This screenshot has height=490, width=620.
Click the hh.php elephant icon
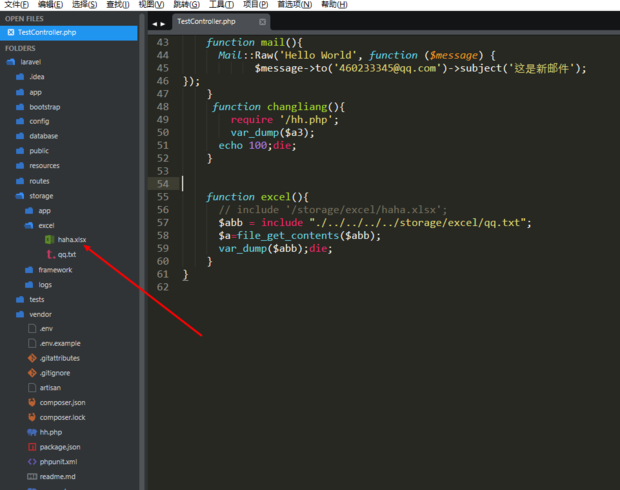[32, 432]
